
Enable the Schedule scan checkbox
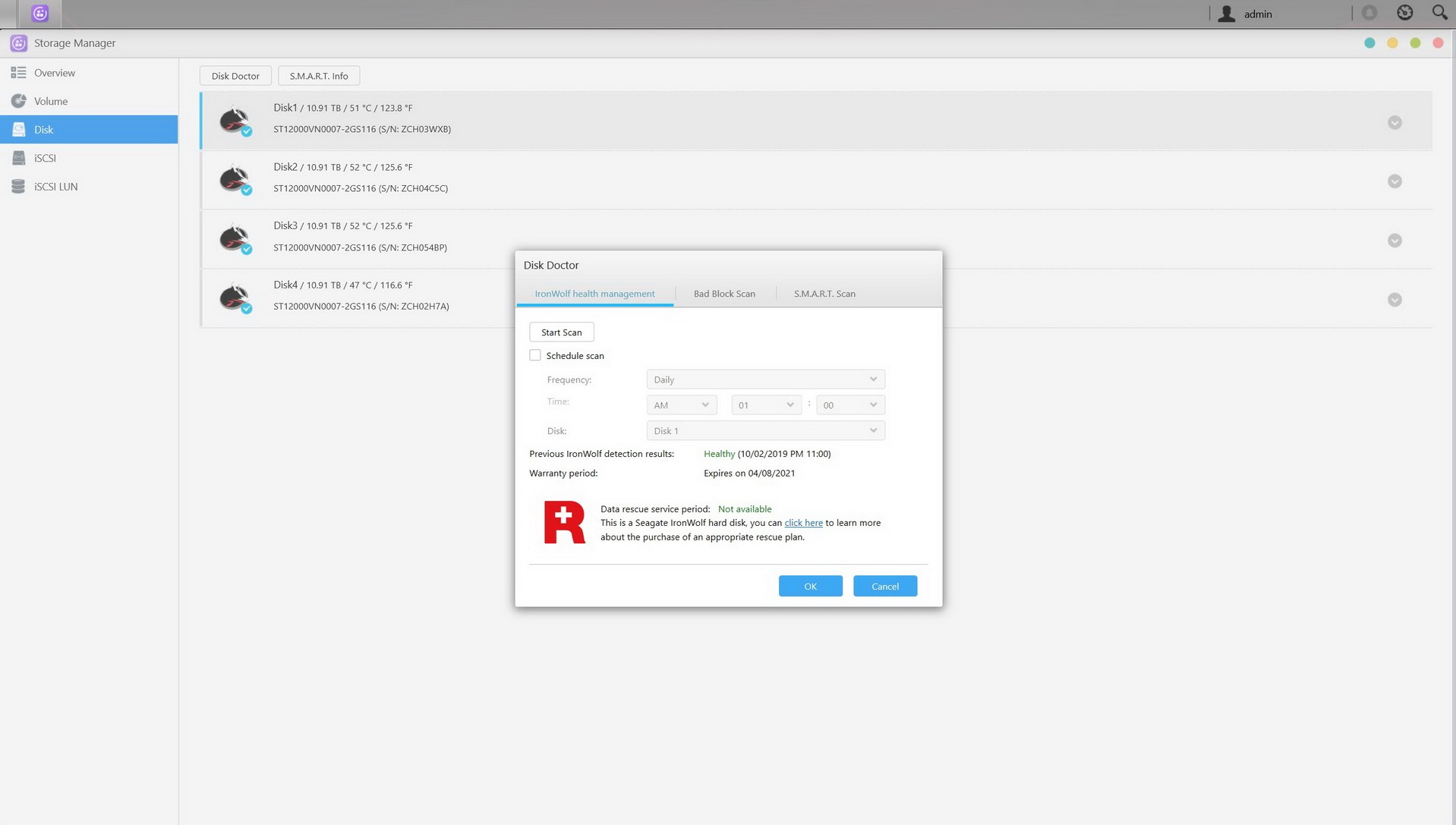click(535, 355)
